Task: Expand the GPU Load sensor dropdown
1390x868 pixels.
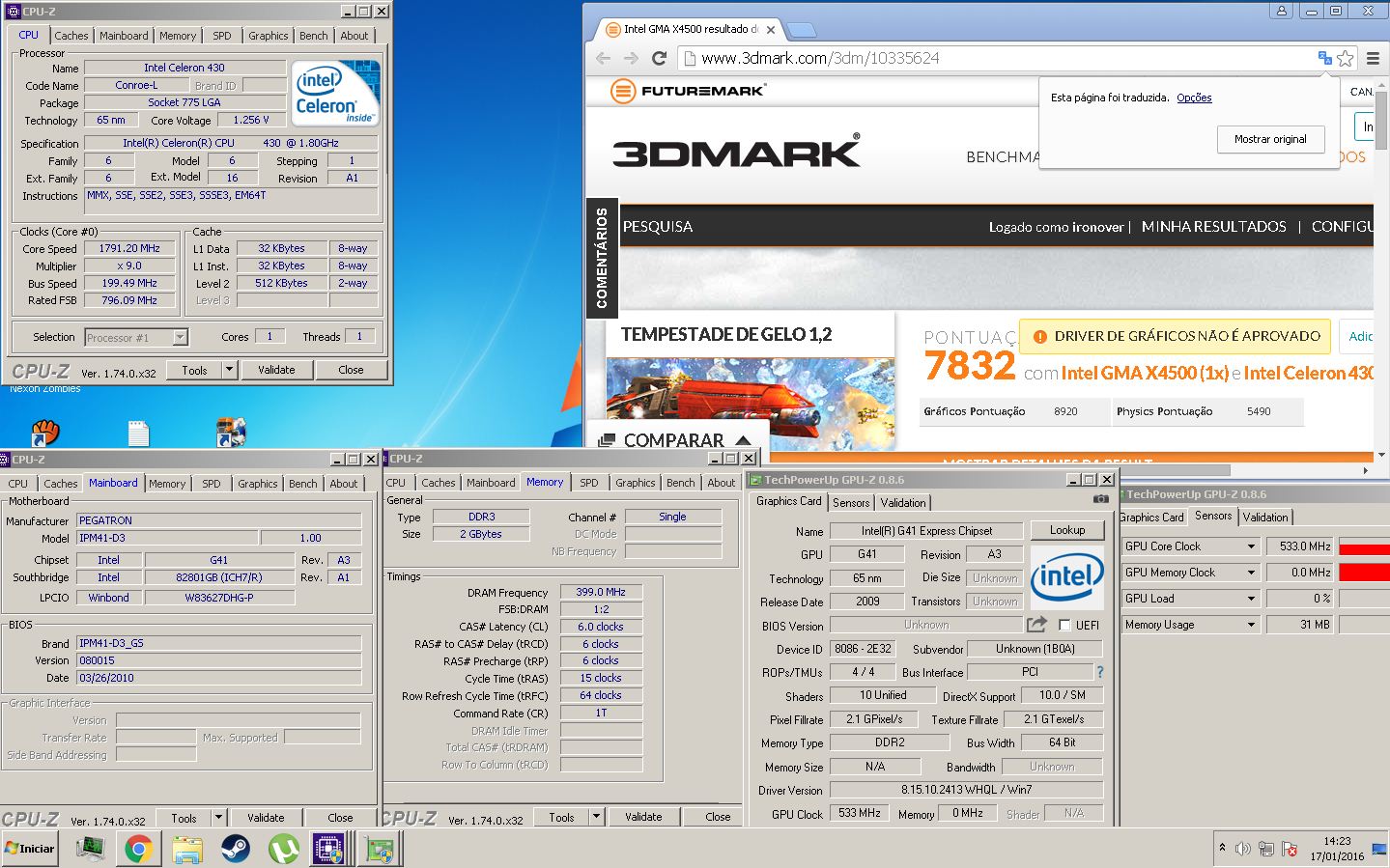Action: click(1251, 599)
